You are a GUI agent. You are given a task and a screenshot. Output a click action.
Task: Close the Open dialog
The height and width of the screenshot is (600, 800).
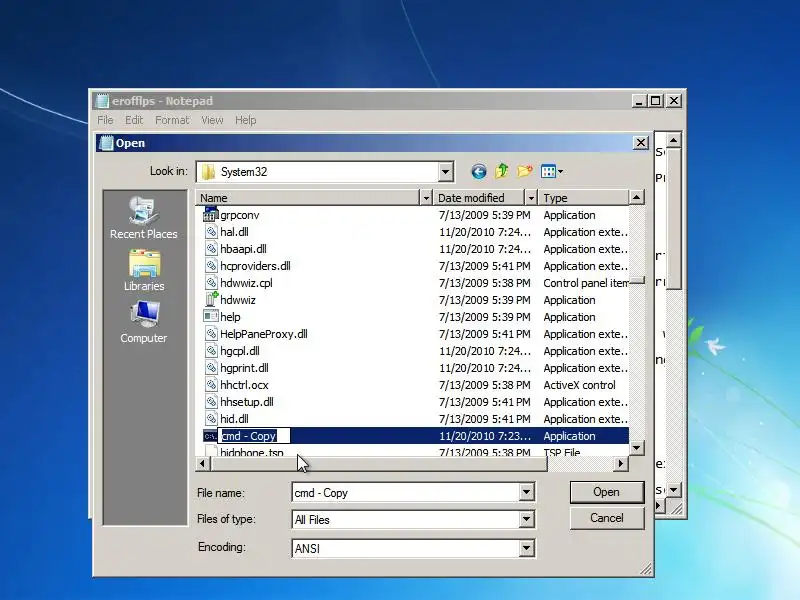pos(641,143)
